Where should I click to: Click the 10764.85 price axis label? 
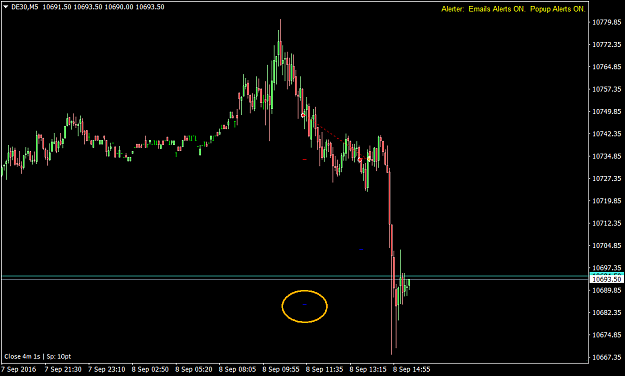[x=607, y=67]
